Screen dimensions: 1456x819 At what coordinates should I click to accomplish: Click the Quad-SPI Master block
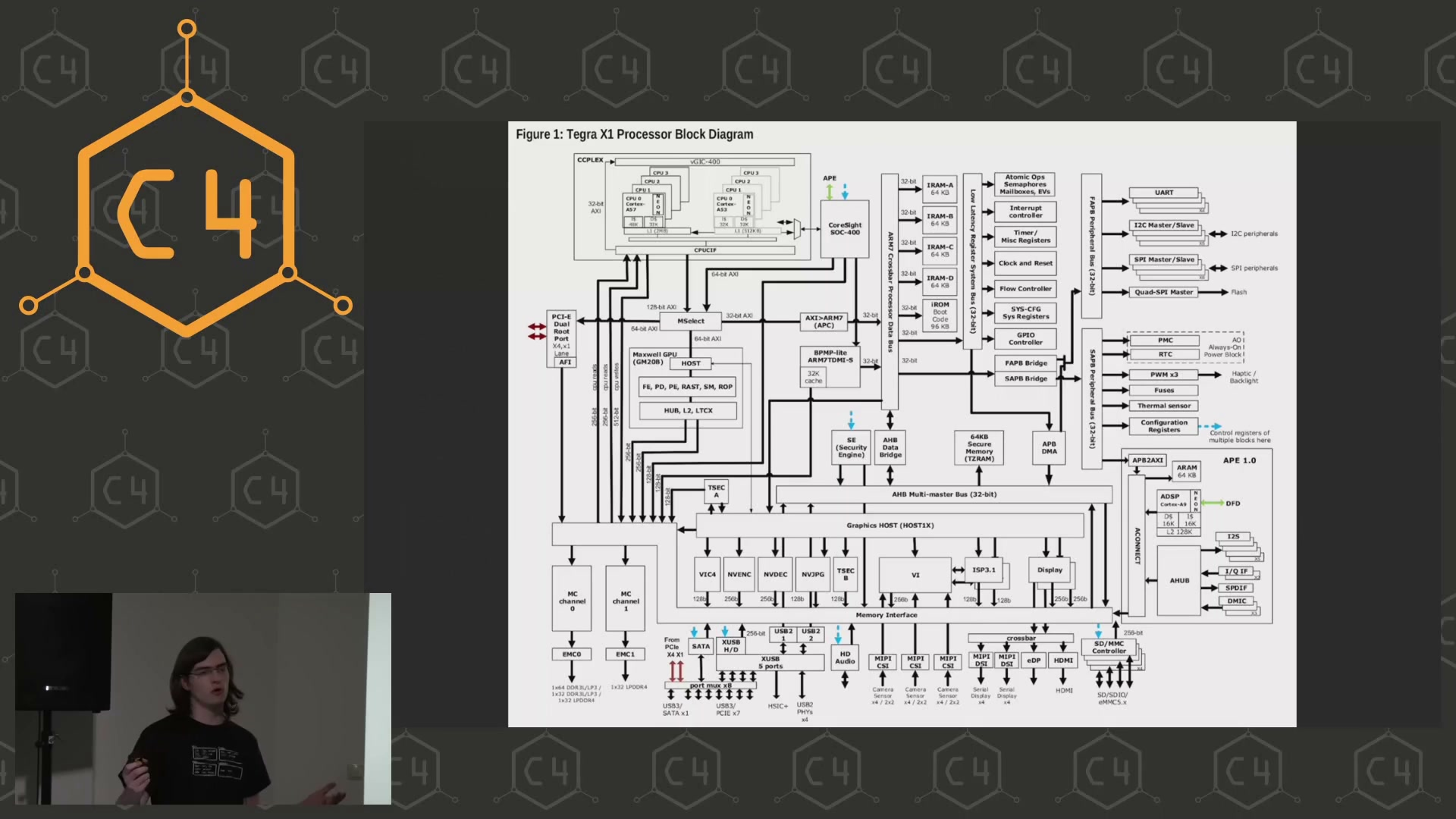click(1164, 292)
